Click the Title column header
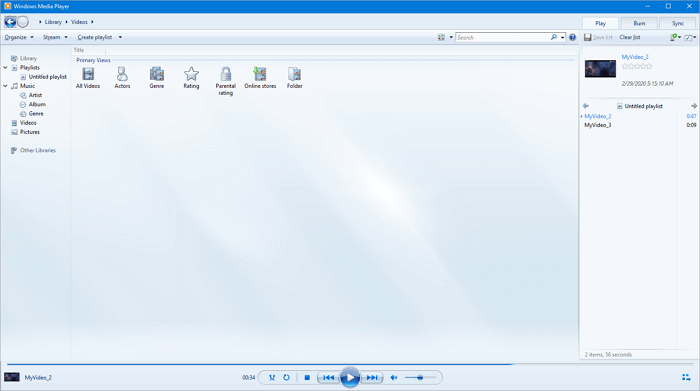 coord(79,50)
